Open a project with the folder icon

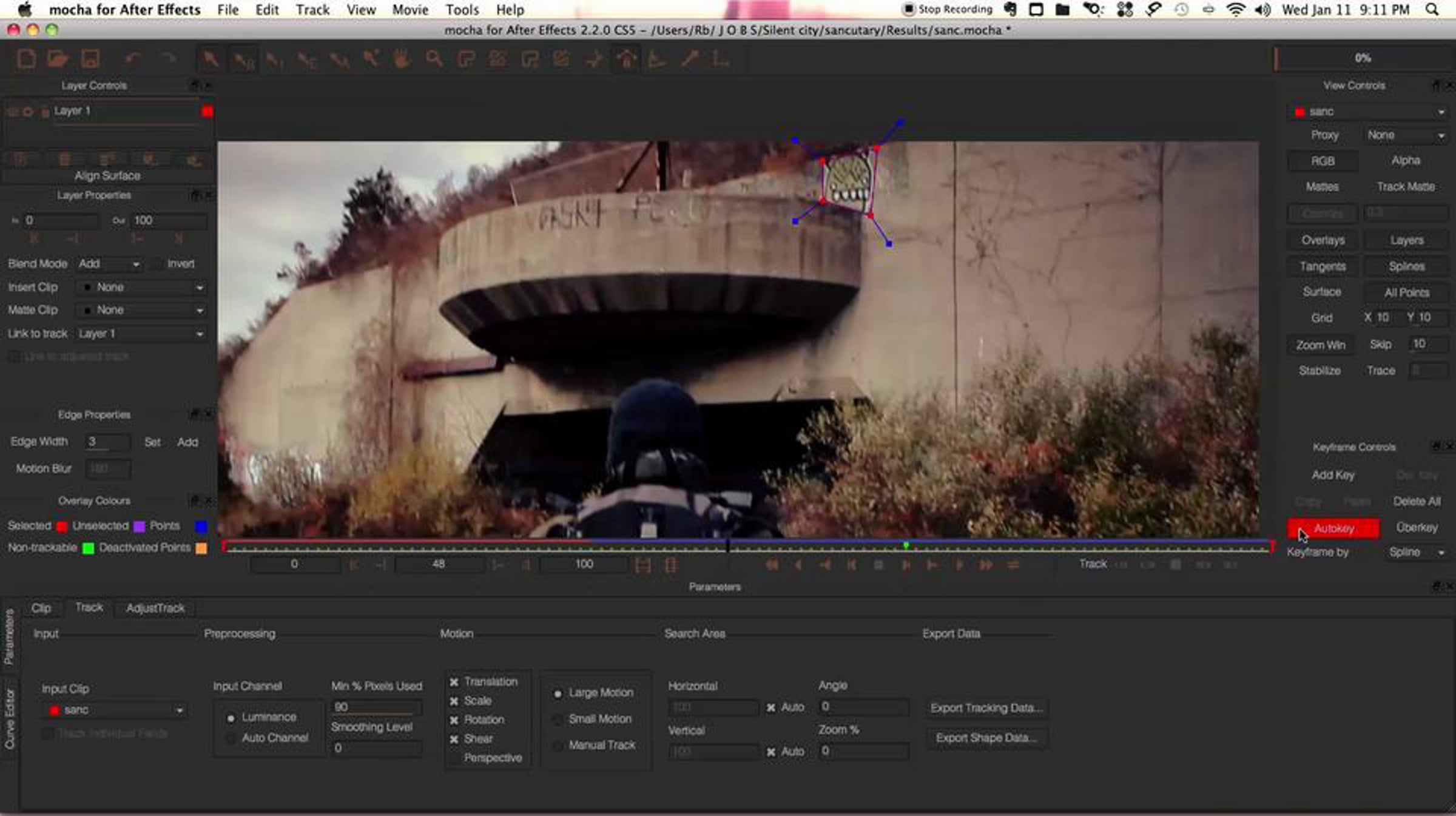pyautogui.click(x=58, y=59)
